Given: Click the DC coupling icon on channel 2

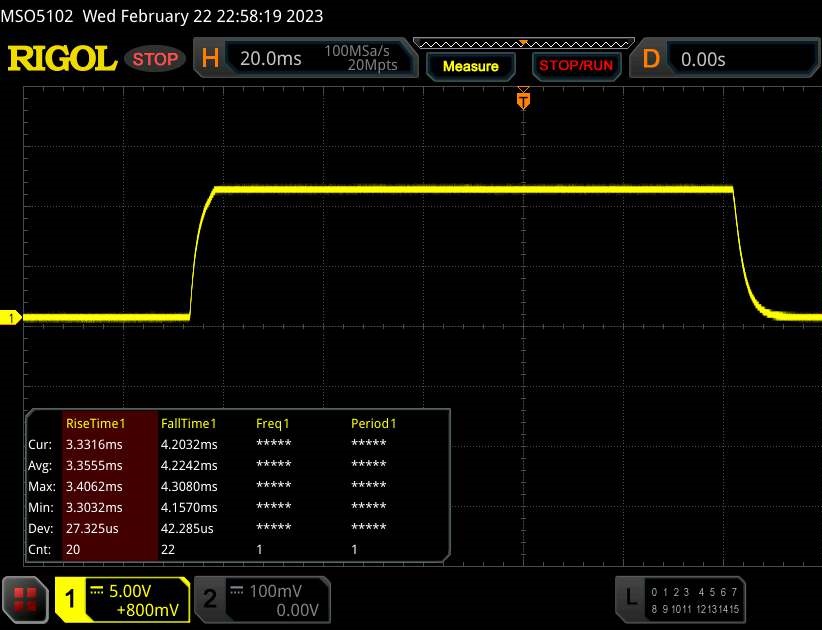Looking at the screenshot, I should pyautogui.click(x=236, y=590).
